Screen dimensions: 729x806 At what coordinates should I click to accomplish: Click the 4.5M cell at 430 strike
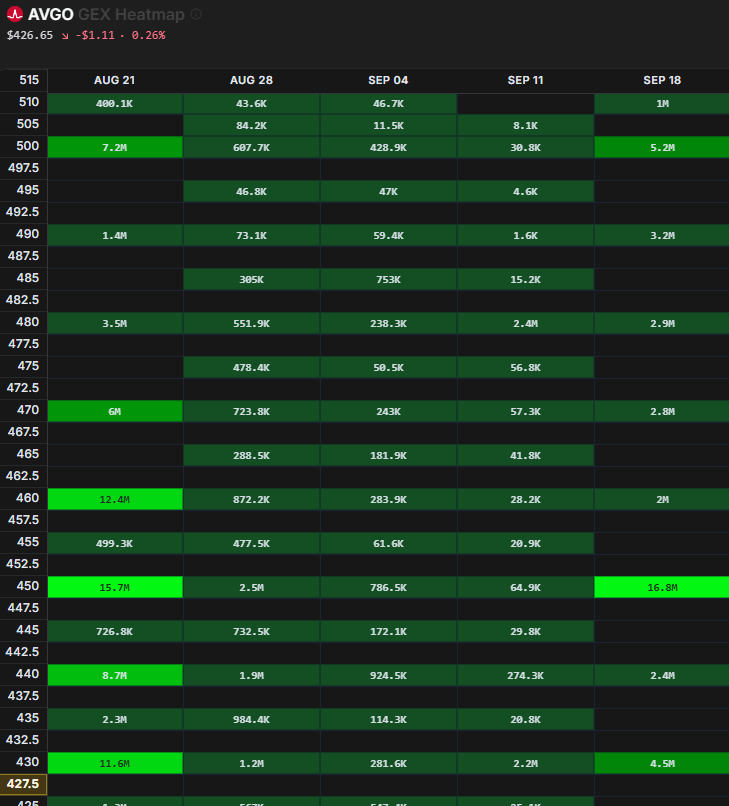(x=662, y=763)
